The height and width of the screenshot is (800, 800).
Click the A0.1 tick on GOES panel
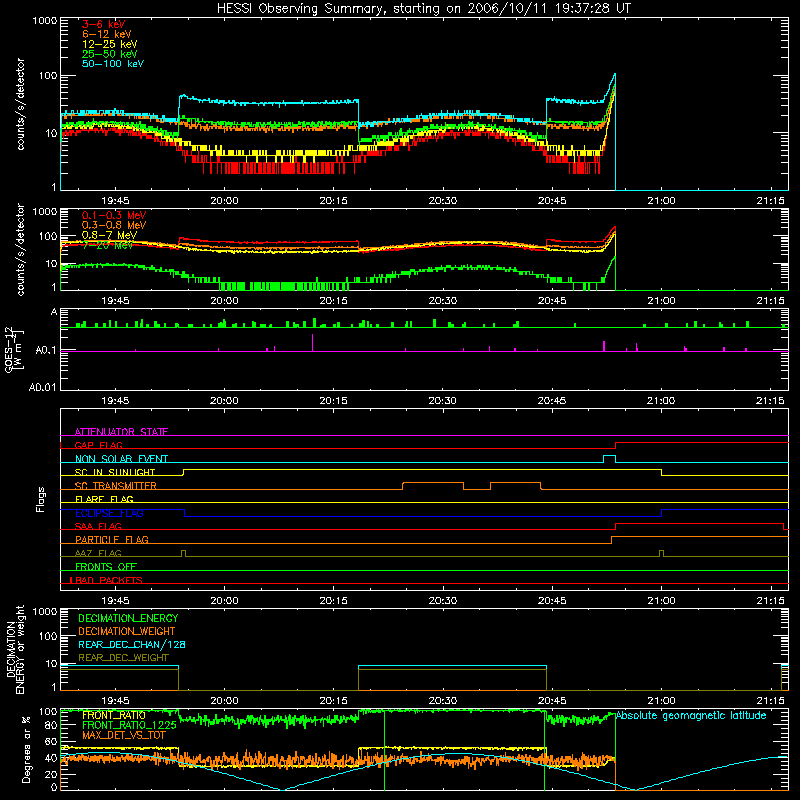(46, 350)
